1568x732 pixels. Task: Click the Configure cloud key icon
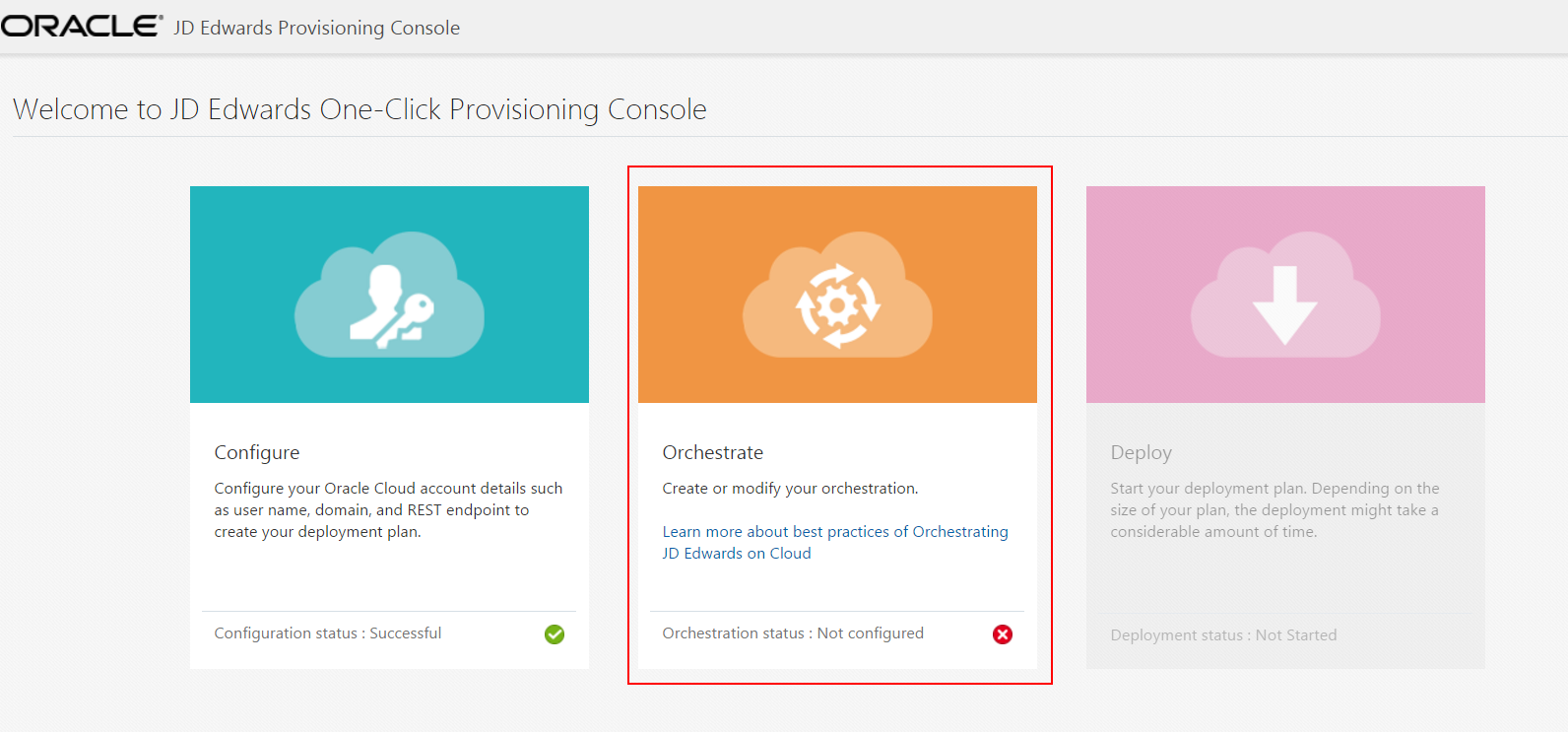point(390,295)
